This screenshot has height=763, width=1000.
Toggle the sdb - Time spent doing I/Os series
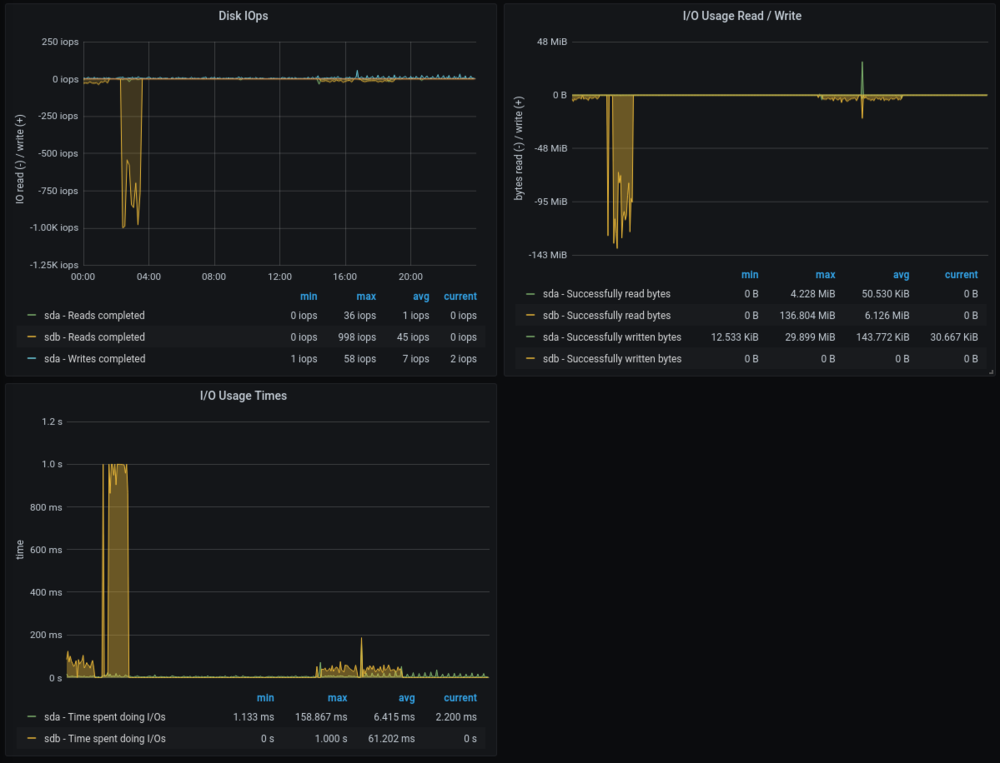(x=105, y=739)
